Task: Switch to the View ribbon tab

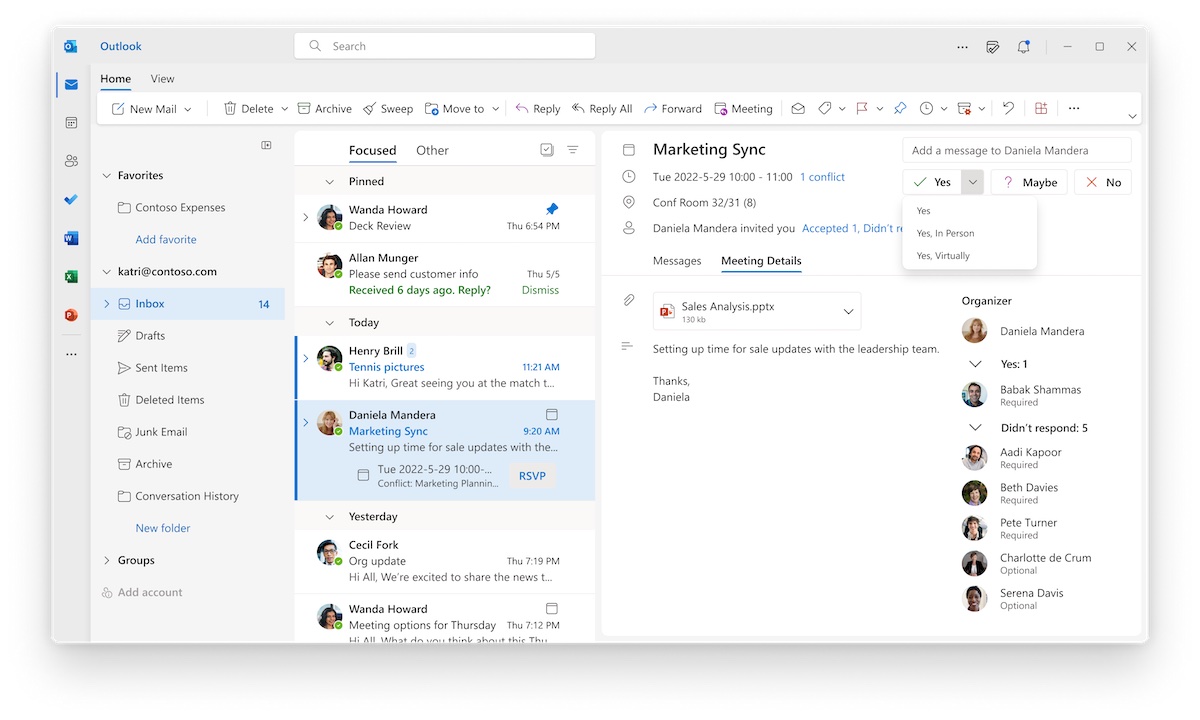Action: coord(161,78)
